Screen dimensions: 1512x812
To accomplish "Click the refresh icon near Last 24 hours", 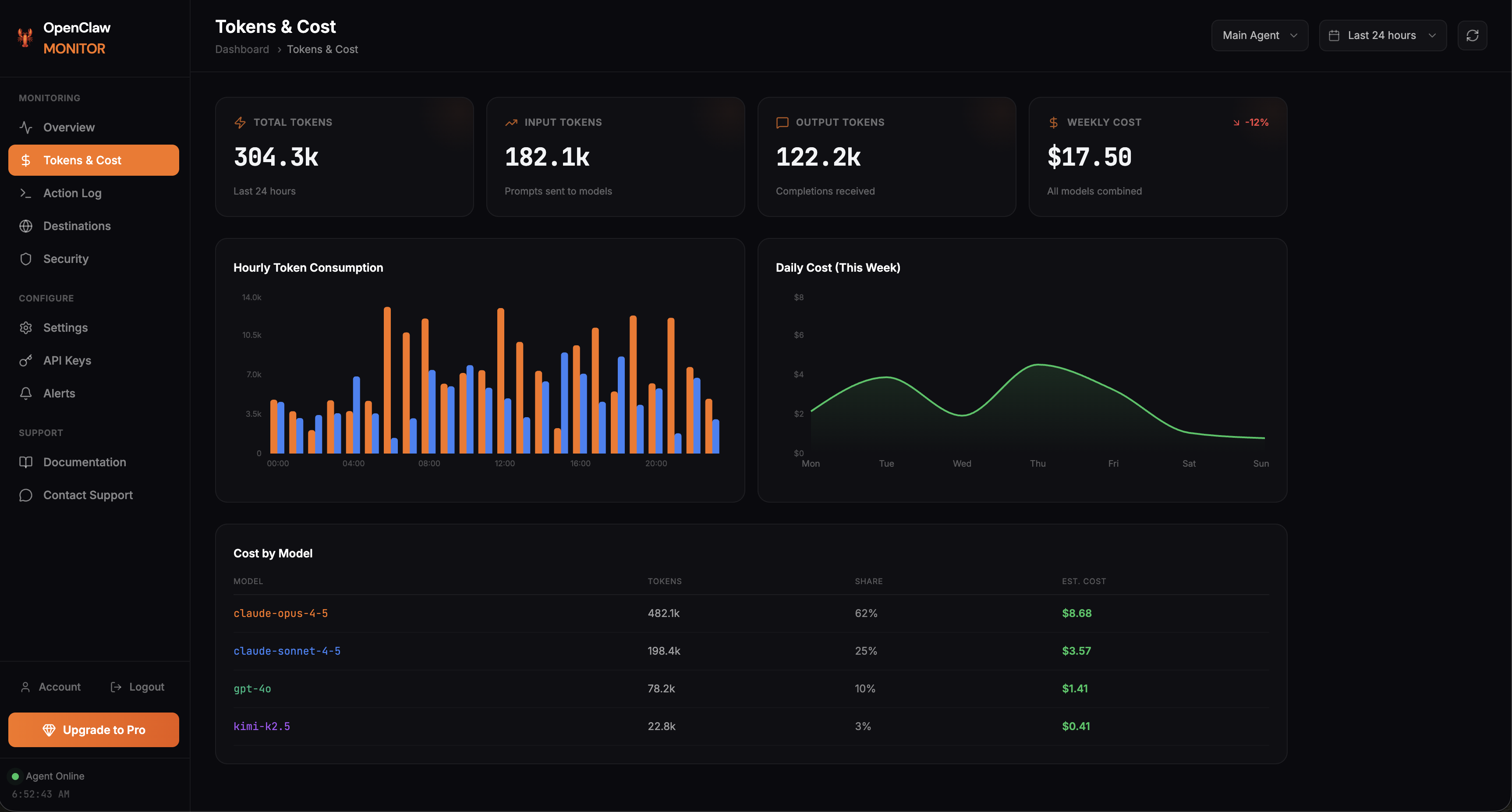I will [1473, 35].
